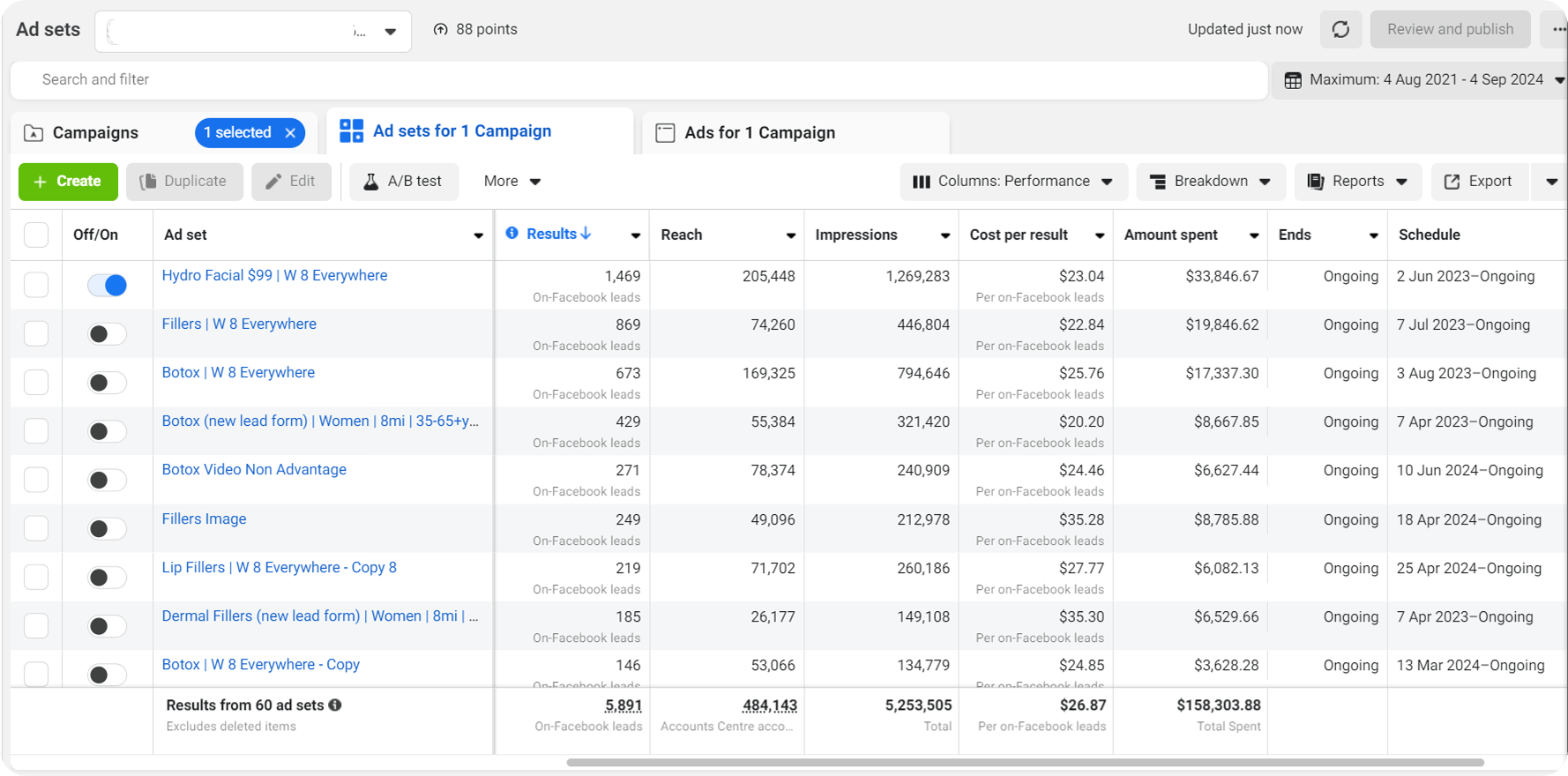1568x776 pixels.
Task: Click the Export button
Action: 1478,182
